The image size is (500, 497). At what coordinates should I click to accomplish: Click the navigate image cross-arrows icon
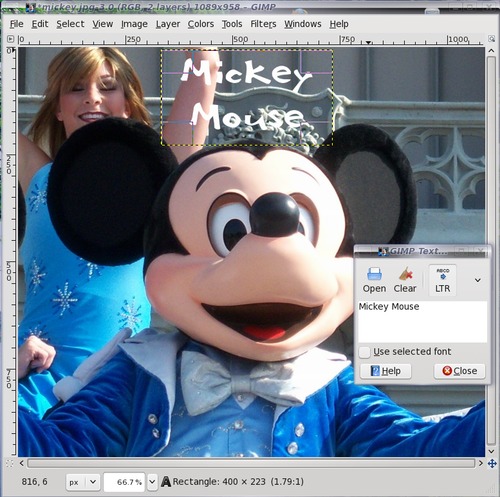click(492, 463)
